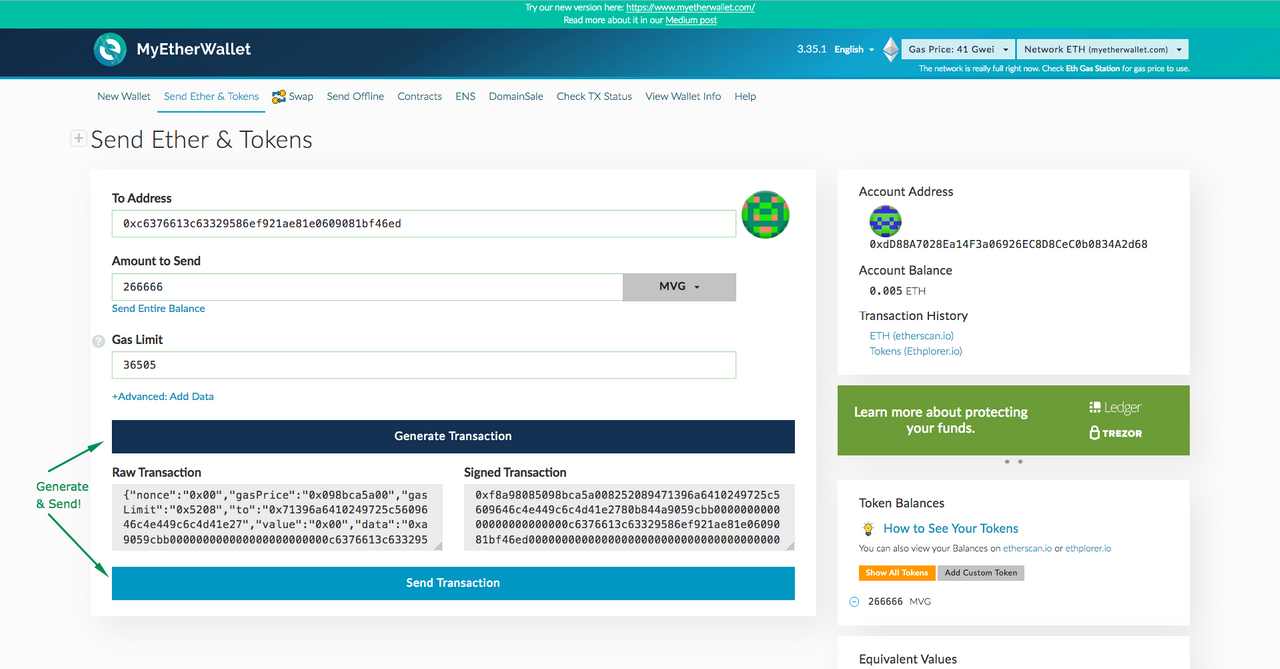Open the Help tab
This screenshot has width=1280, height=669.
[x=745, y=96]
